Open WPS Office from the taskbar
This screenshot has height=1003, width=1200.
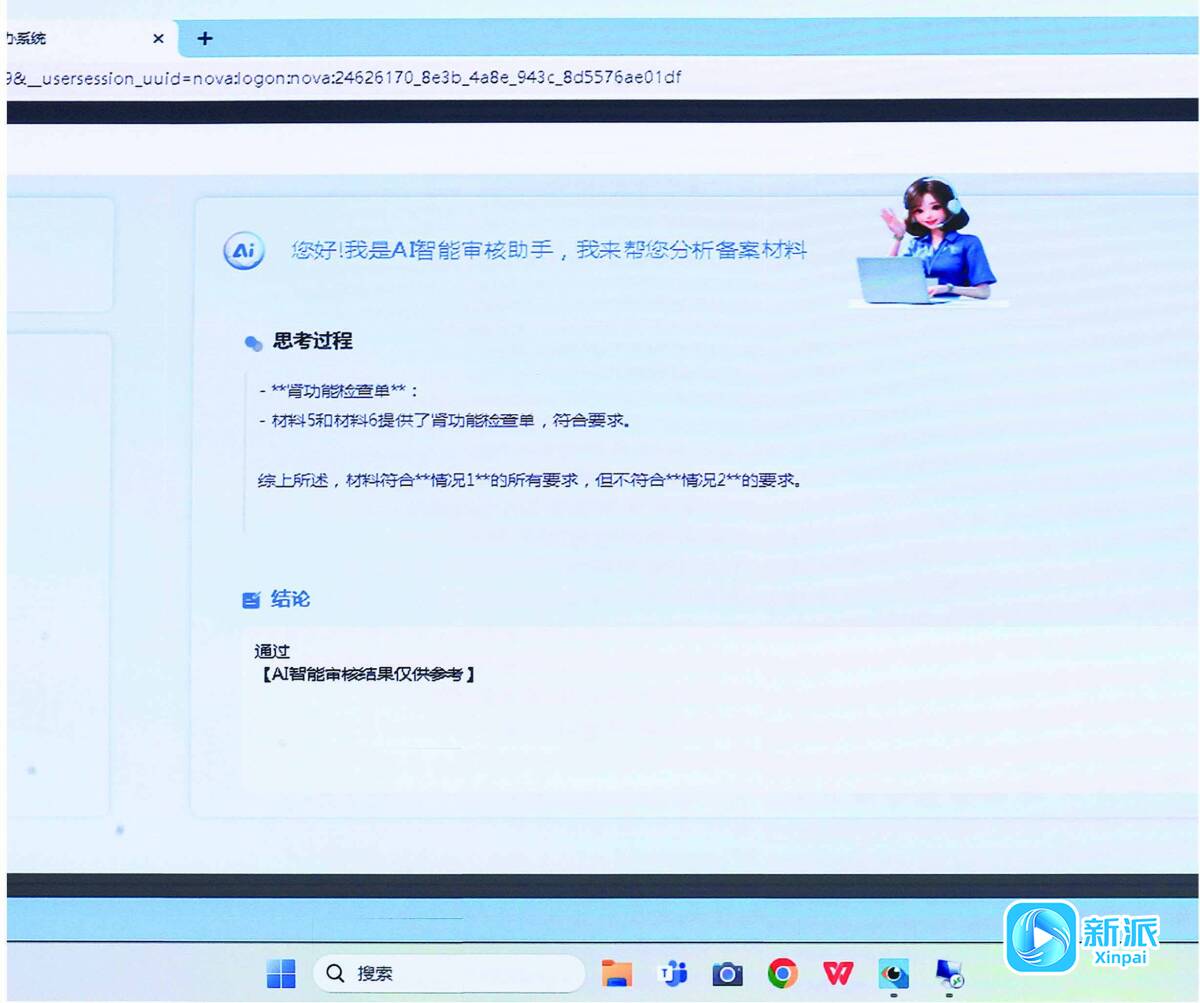coord(838,972)
